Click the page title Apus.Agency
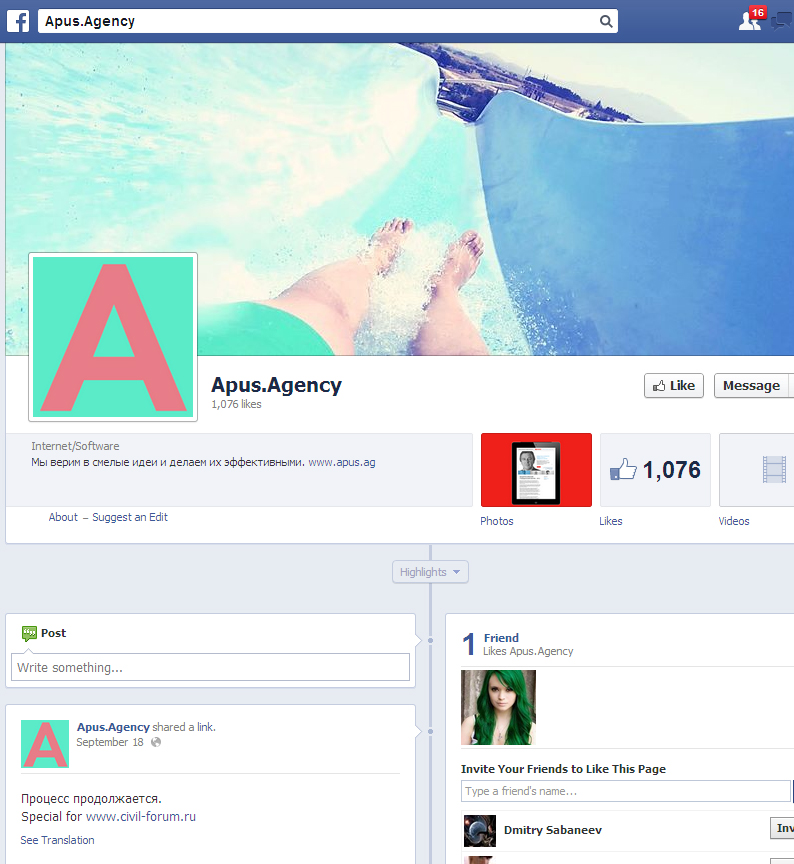The height and width of the screenshot is (864, 794). tap(277, 385)
